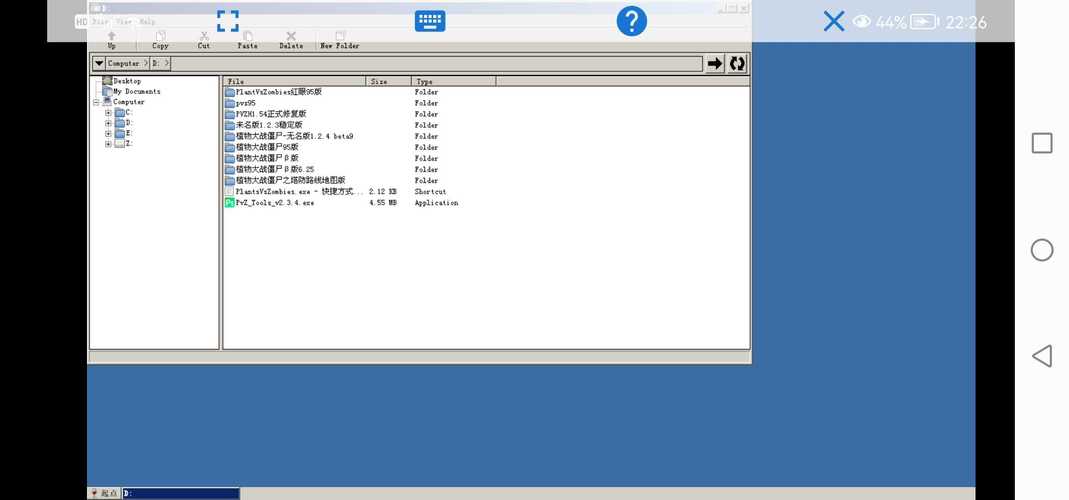
Task: Open the blue question mark help icon
Action: 631,21
